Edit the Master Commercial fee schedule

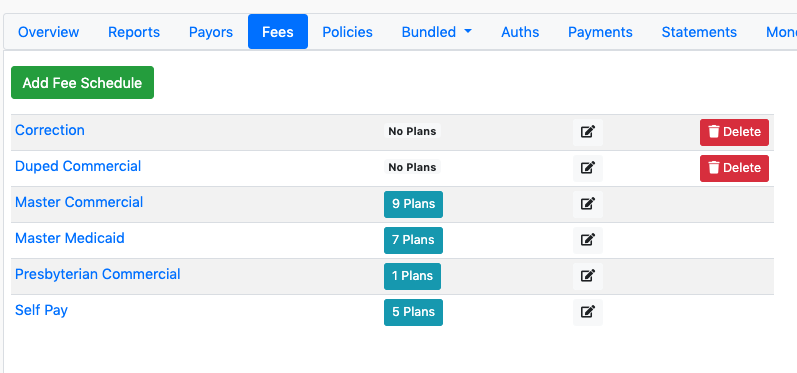click(588, 204)
